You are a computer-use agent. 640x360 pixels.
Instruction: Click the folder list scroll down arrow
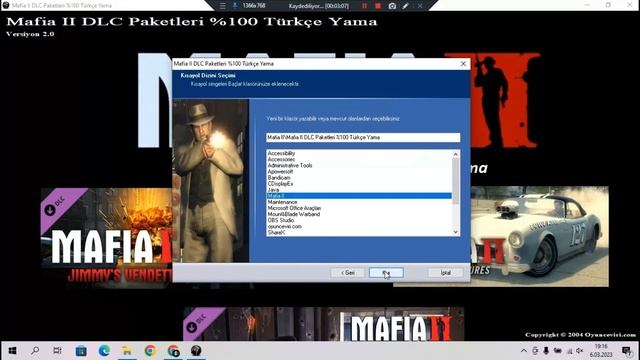pos(456,232)
